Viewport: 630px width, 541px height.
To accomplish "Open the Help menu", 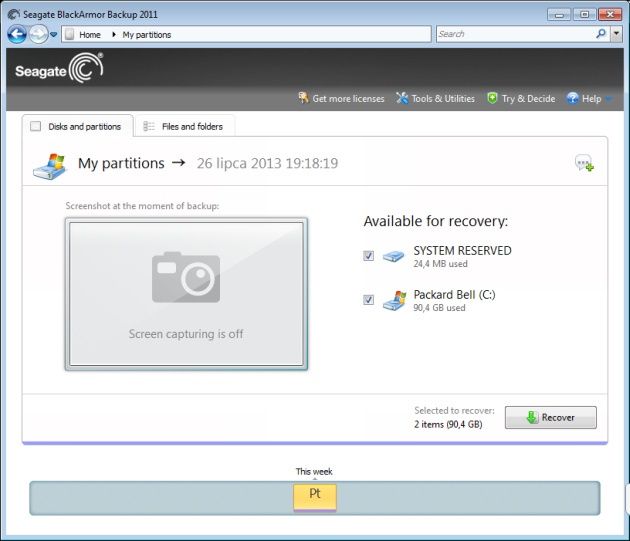I will [x=591, y=98].
